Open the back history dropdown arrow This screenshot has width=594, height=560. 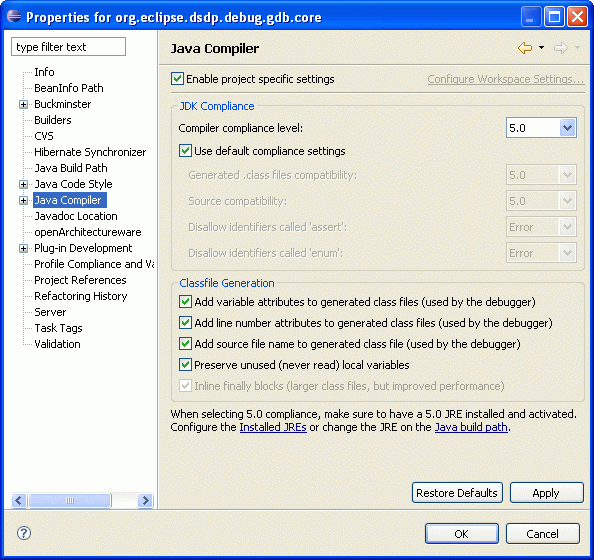coord(541,48)
